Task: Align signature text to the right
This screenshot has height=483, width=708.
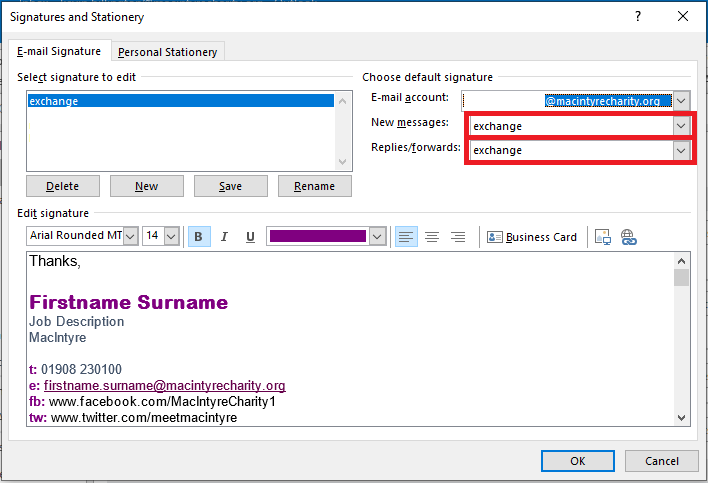Action: tap(458, 237)
